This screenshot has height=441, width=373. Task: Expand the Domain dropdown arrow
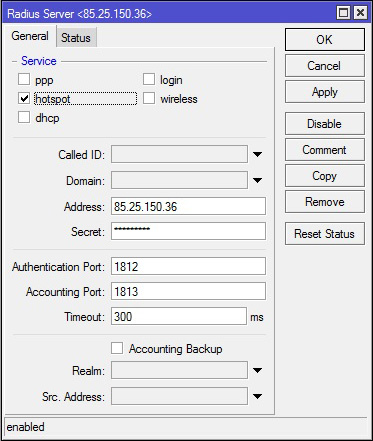point(257,180)
